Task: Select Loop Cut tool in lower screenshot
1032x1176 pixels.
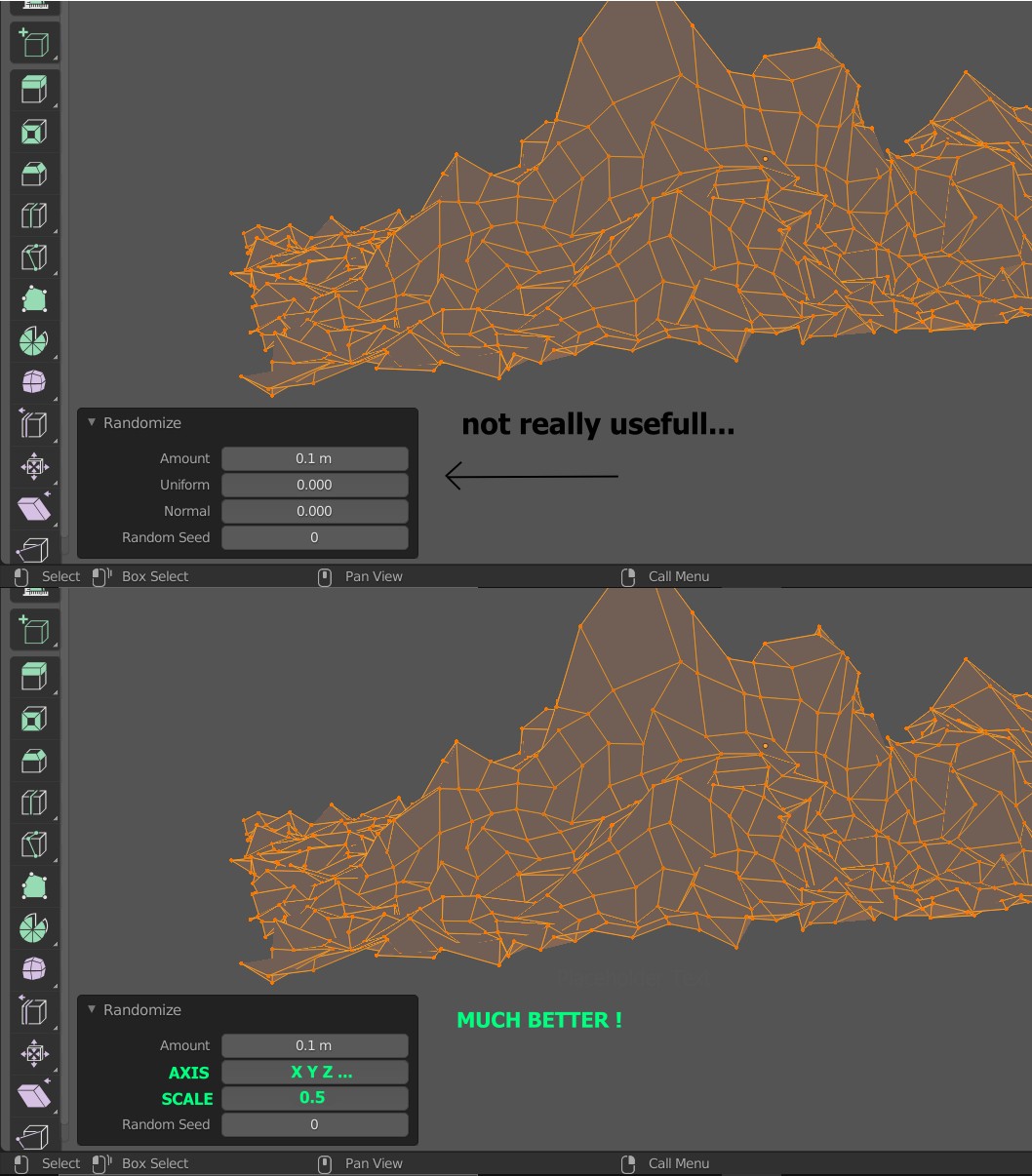Action: 34,803
